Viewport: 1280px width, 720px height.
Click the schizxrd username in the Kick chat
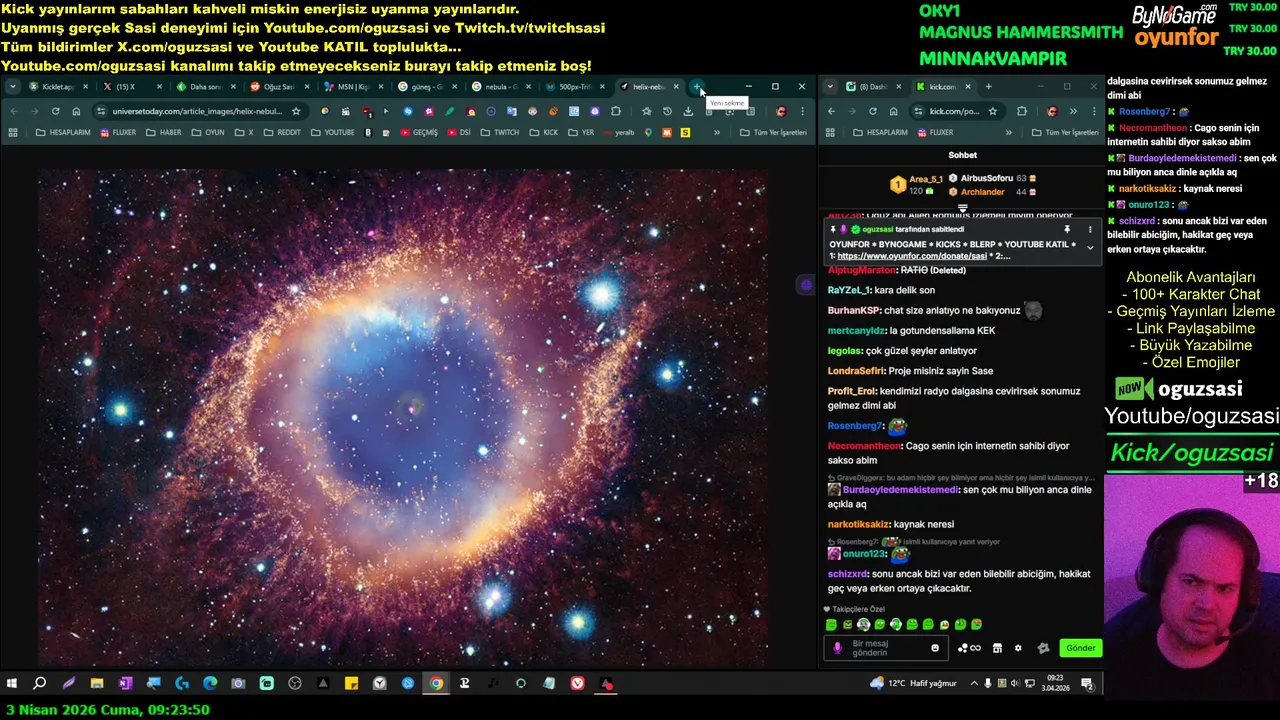(x=847, y=574)
